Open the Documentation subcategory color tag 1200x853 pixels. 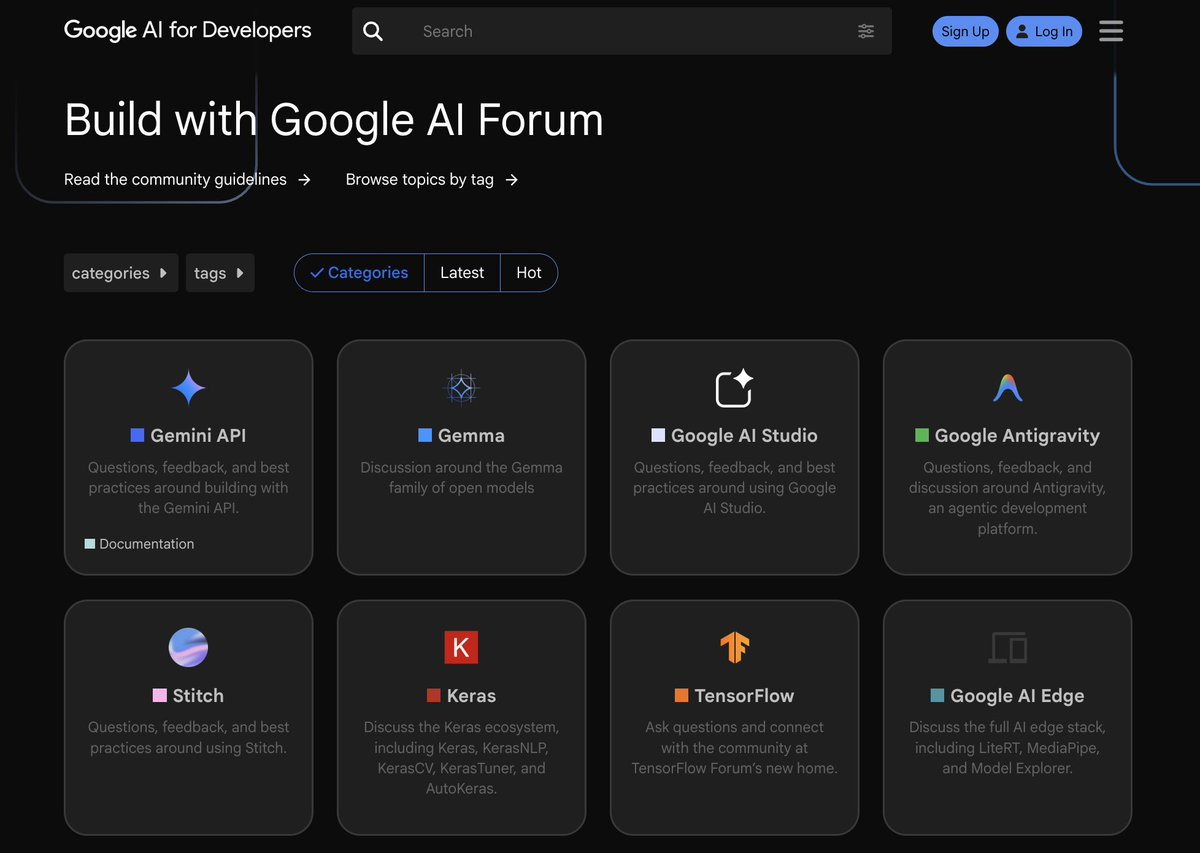click(x=90, y=544)
